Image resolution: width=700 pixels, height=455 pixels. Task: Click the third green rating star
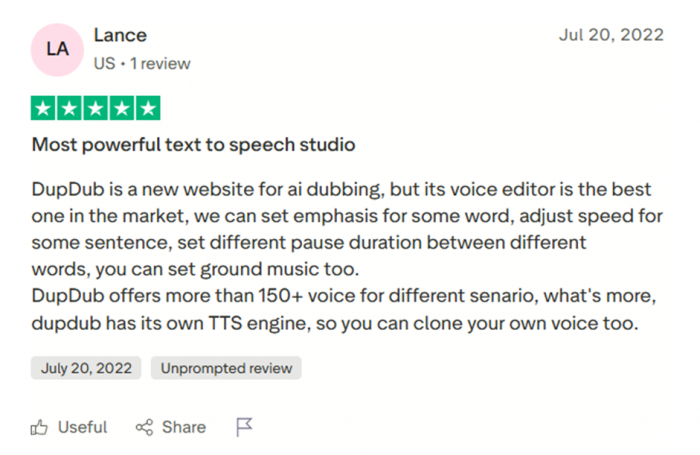96,108
